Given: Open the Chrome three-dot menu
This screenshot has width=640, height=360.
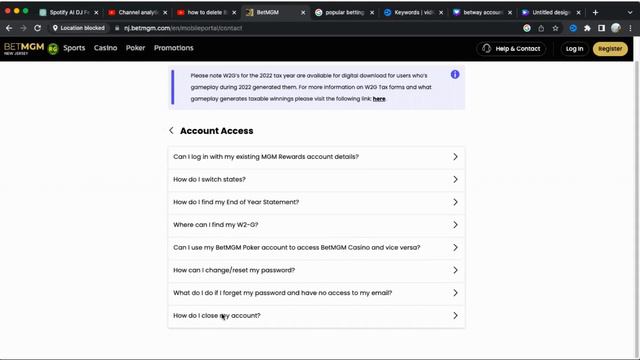Looking at the screenshot, I should pos(630,28).
